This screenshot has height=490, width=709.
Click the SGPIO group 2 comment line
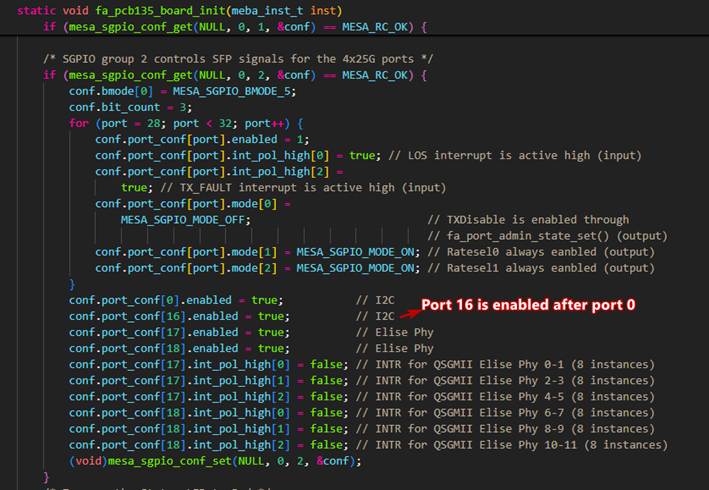point(238,59)
